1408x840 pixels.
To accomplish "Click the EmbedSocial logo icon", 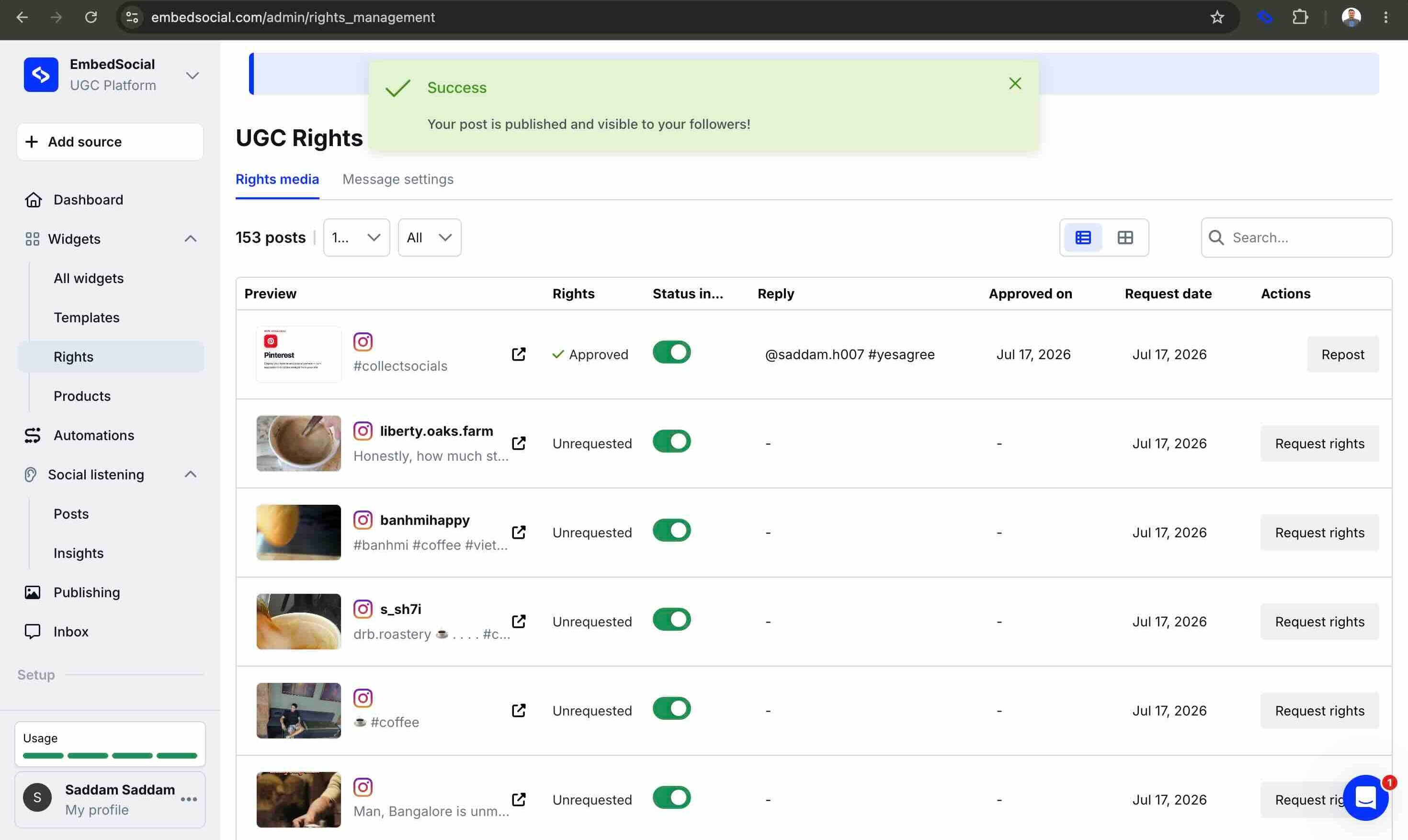I will click(x=41, y=75).
